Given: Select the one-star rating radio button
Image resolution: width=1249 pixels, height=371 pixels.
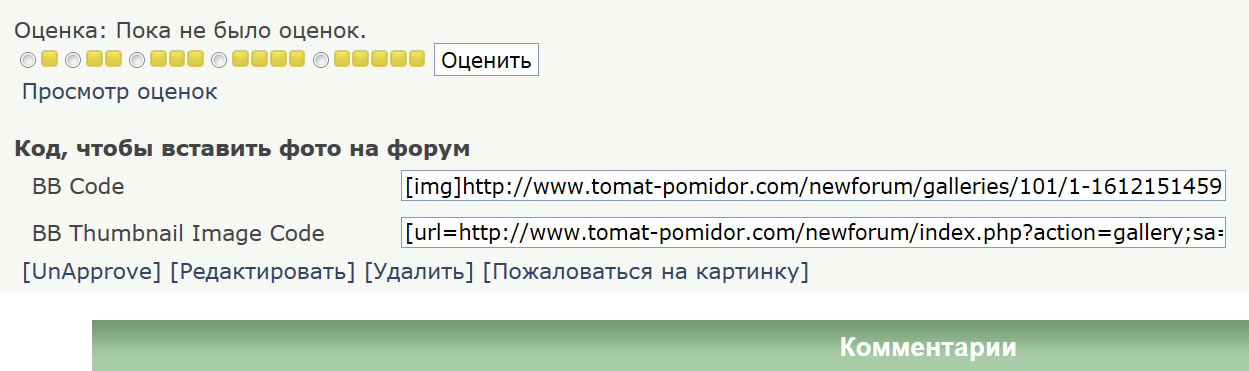Looking at the screenshot, I should [x=28, y=60].
